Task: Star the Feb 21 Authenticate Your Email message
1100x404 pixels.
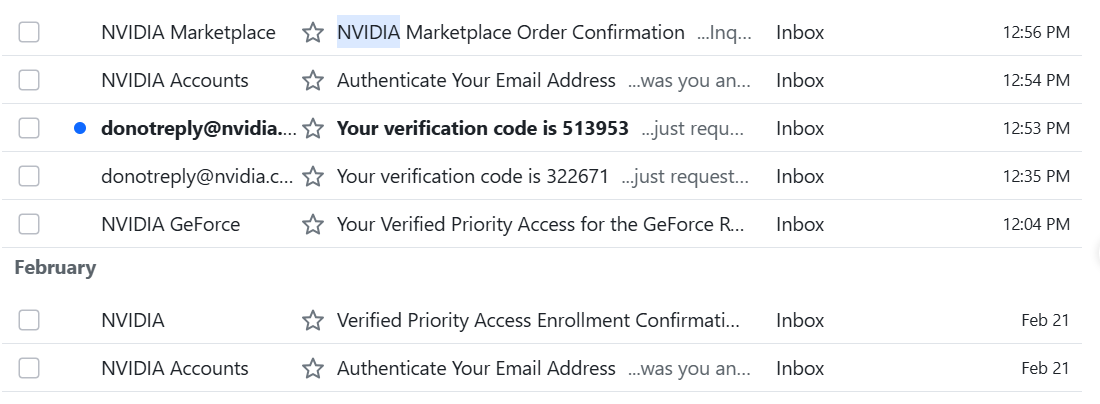Action: (313, 368)
